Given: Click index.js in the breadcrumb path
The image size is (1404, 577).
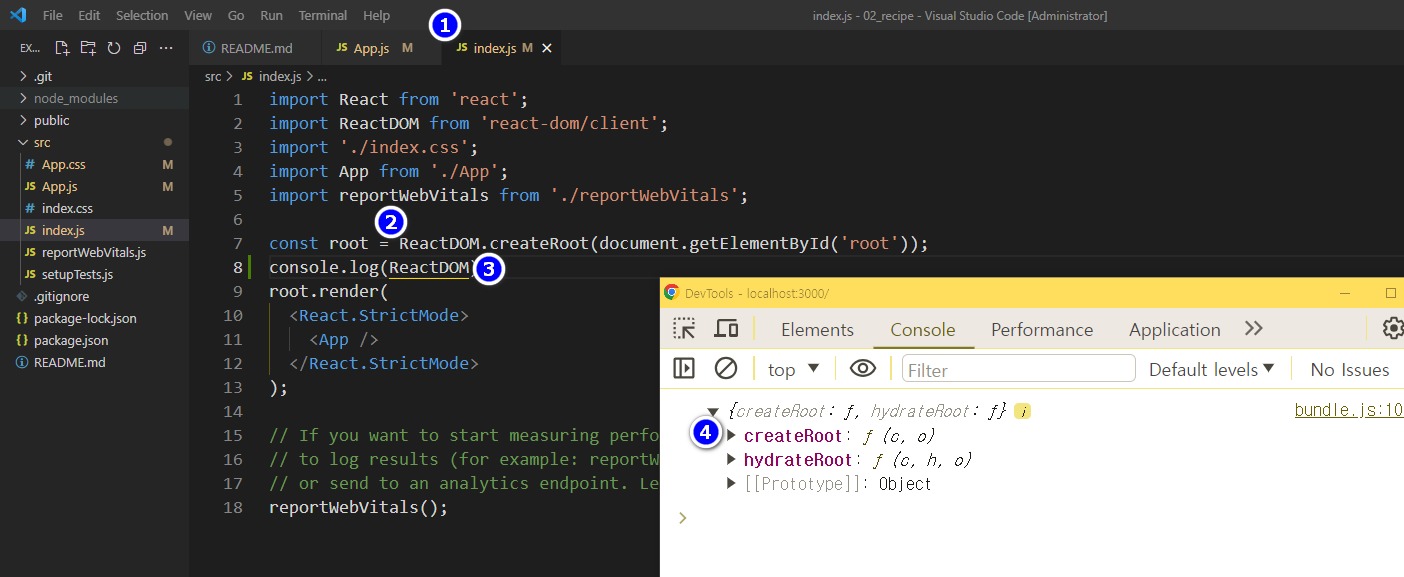Looking at the screenshot, I should (279, 76).
